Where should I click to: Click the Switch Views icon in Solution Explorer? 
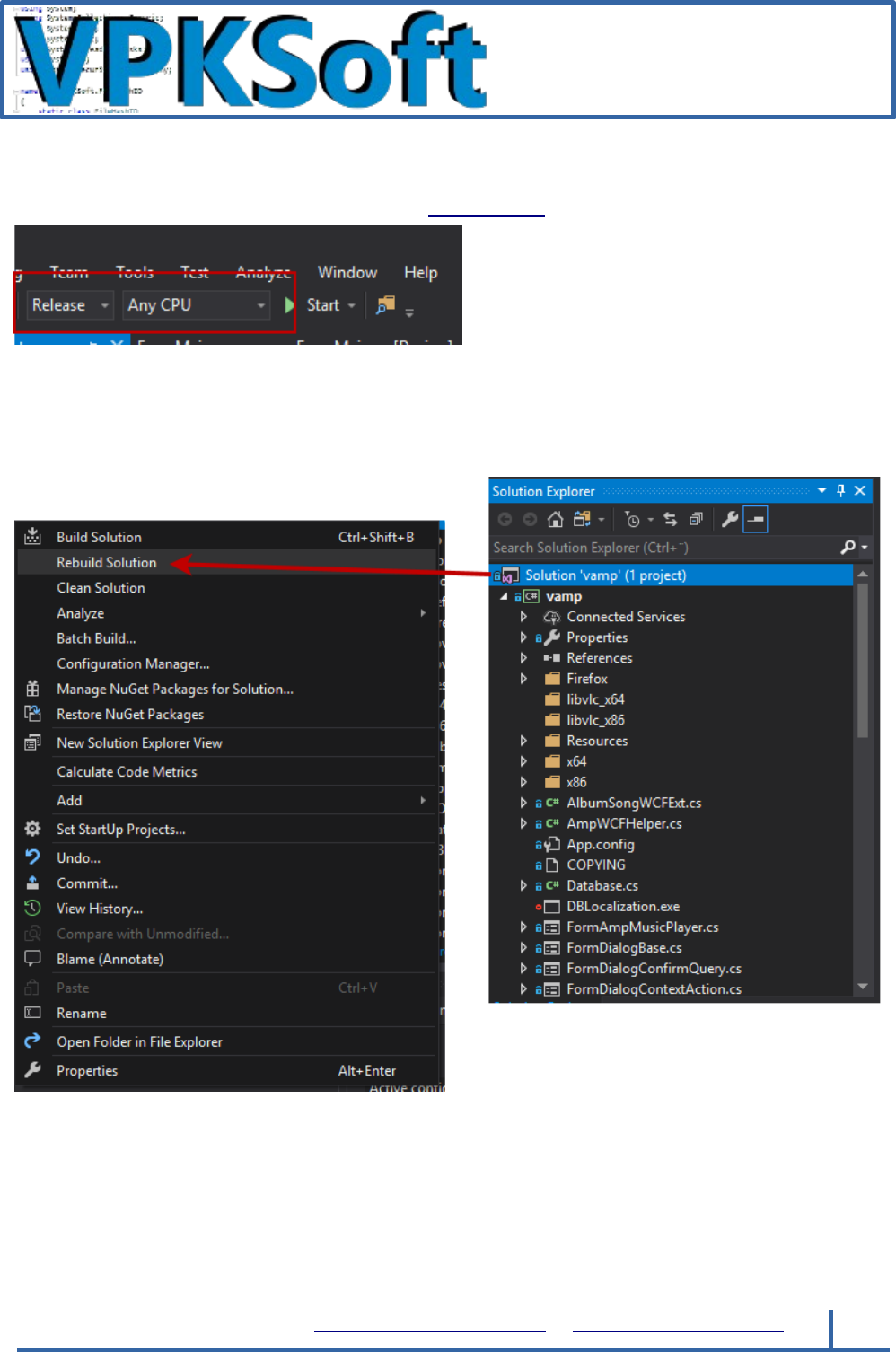(x=582, y=519)
